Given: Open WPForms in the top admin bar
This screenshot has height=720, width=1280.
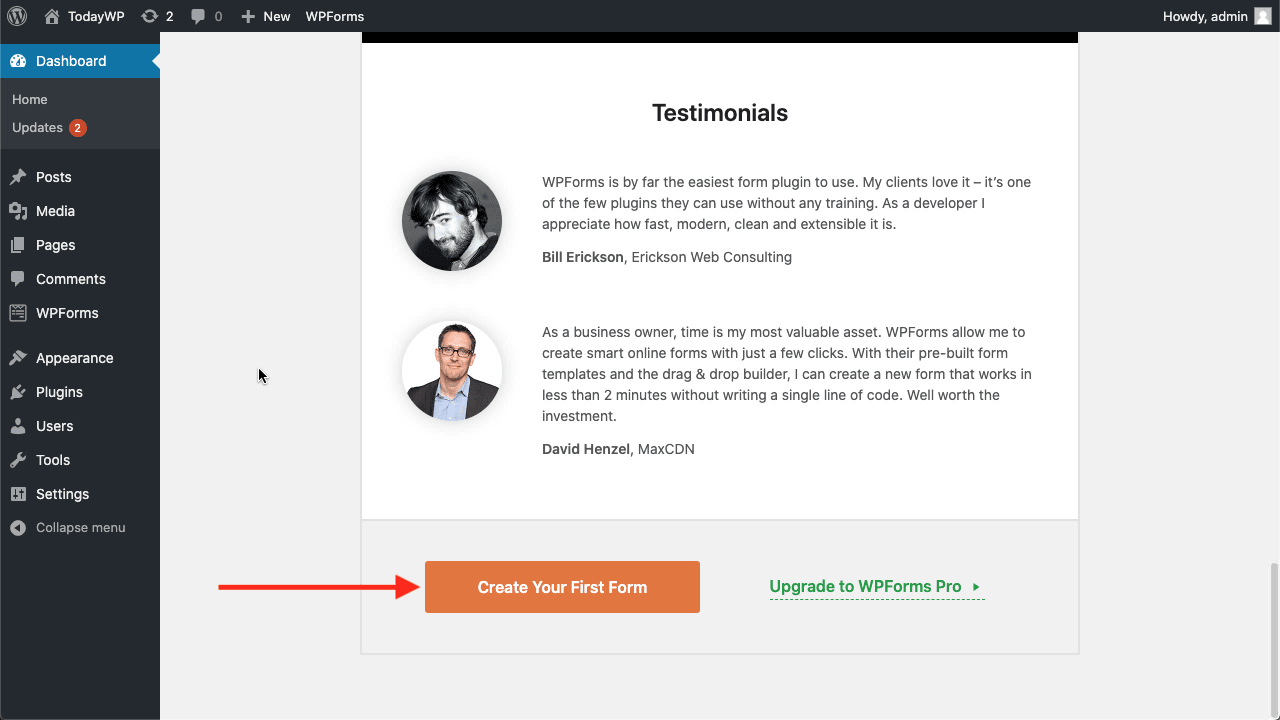Looking at the screenshot, I should point(335,16).
